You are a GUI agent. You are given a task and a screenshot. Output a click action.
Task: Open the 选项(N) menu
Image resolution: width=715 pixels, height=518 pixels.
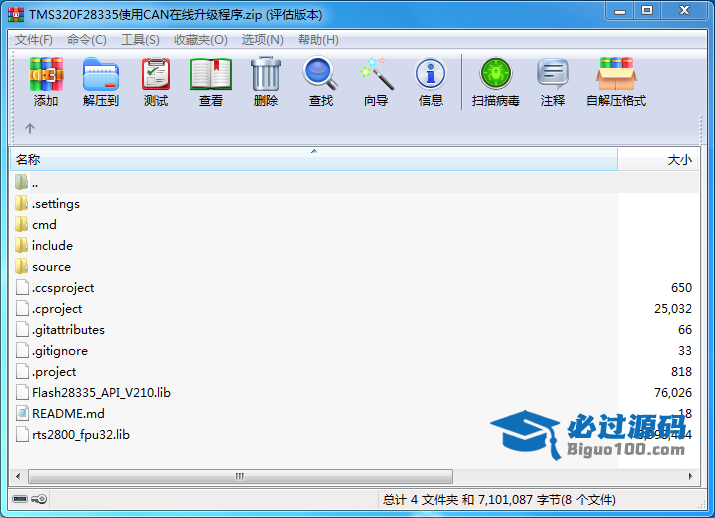click(x=263, y=40)
